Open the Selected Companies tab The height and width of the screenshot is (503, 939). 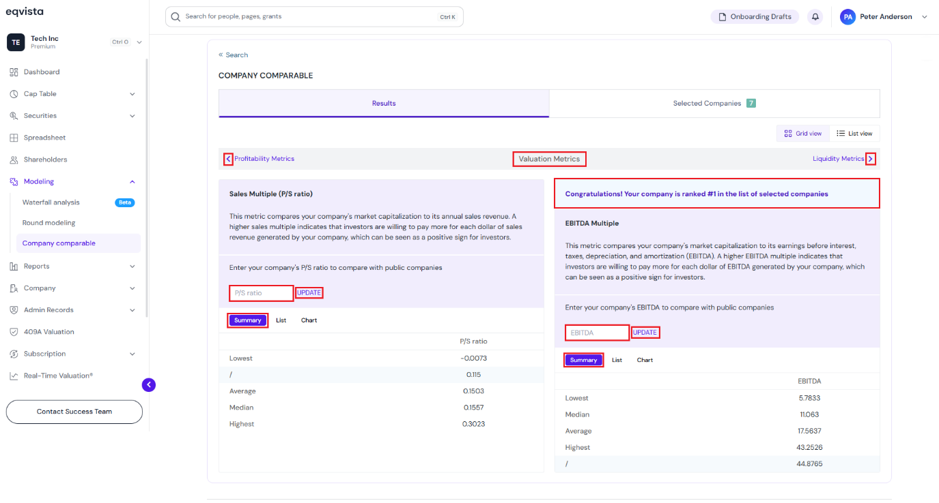click(x=714, y=104)
